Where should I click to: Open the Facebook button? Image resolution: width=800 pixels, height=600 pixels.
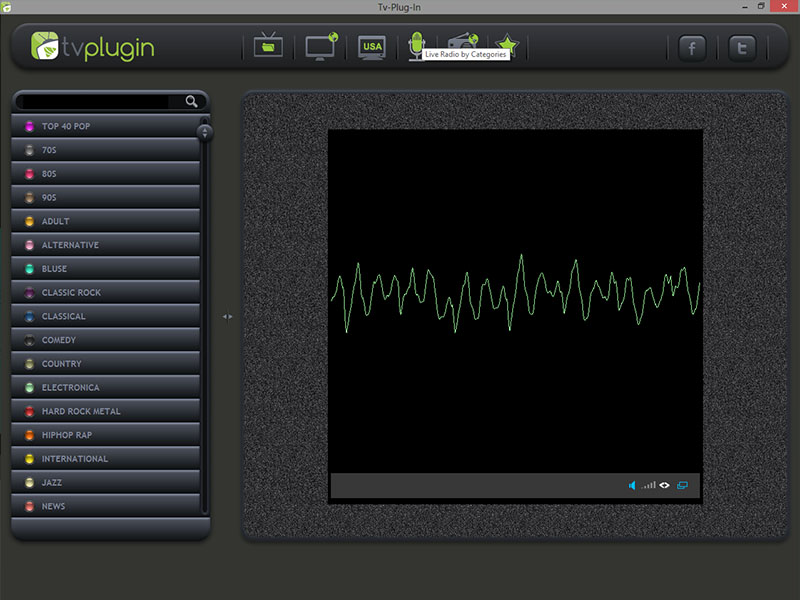coord(692,48)
